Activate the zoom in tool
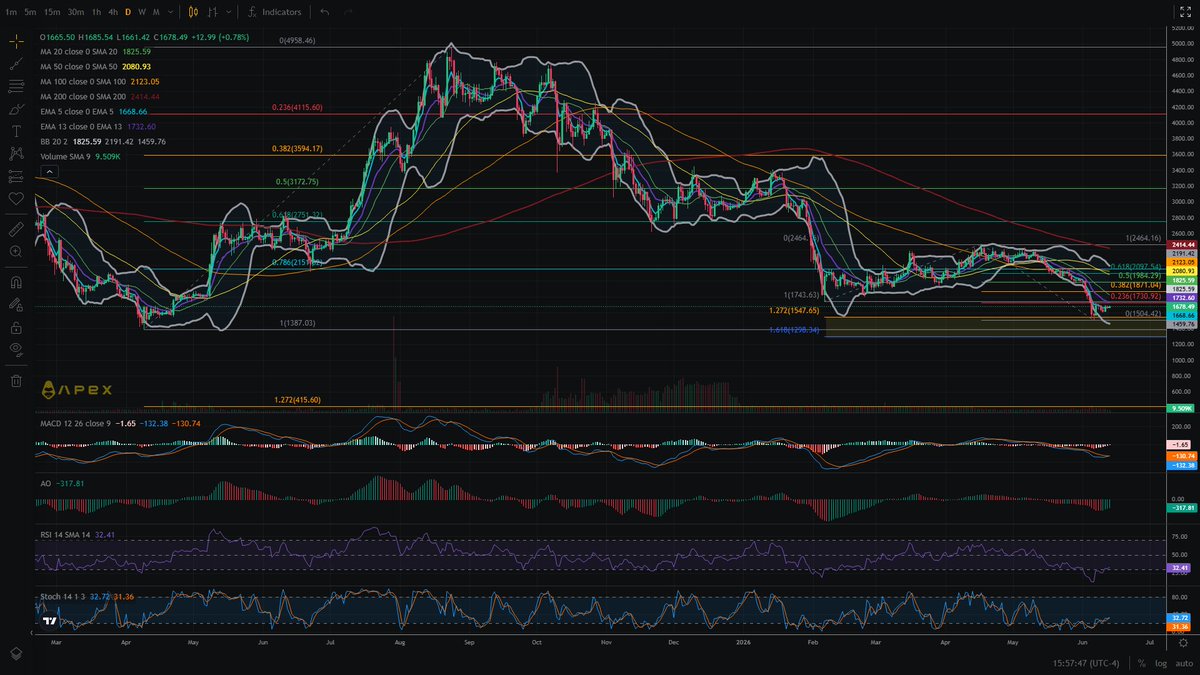The height and width of the screenshot is (675, 1200). click(15, 252)
